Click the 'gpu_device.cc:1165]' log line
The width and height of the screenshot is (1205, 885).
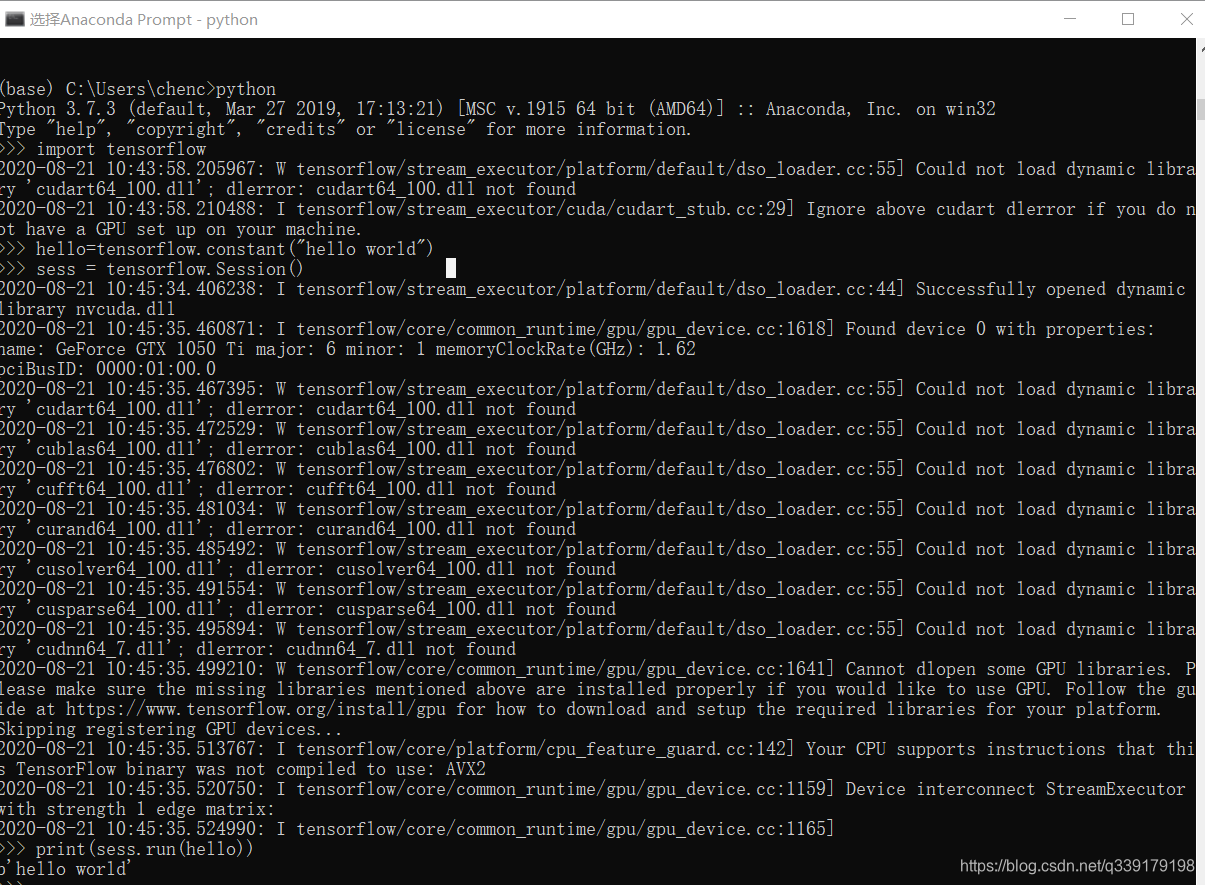click(x=418, y=829)
